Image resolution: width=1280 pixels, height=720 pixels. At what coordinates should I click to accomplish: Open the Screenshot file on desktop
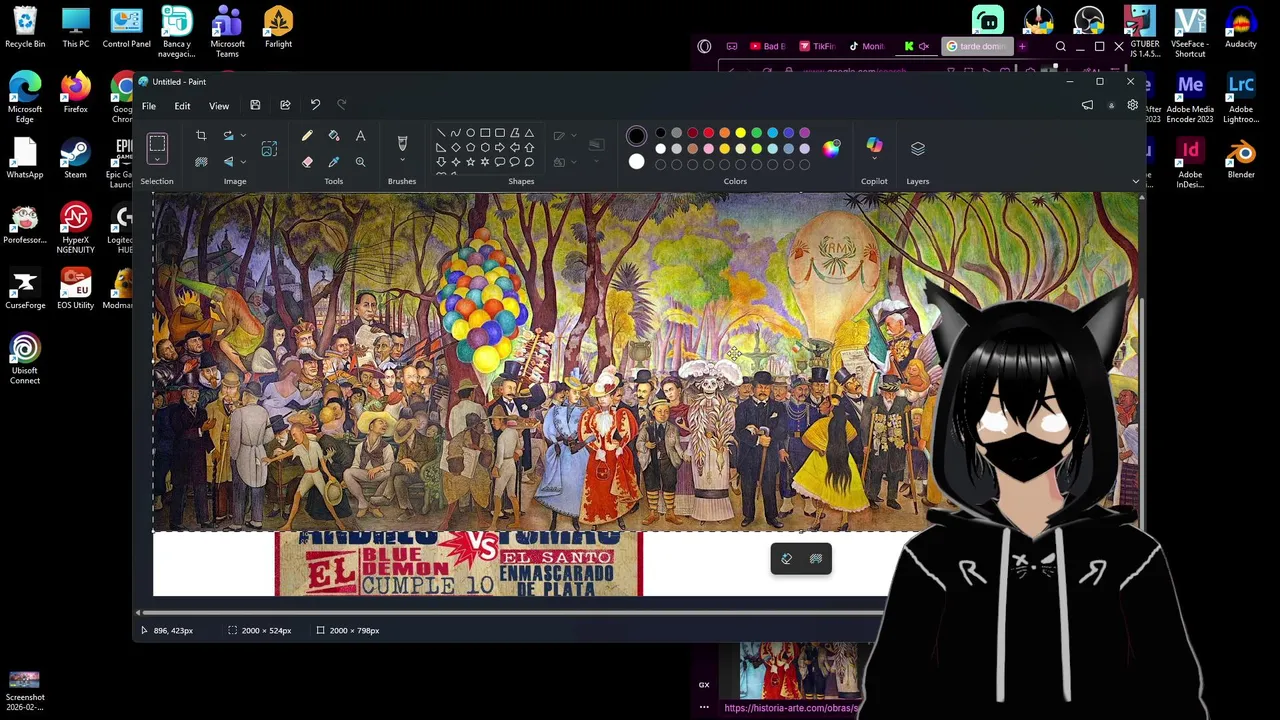point(25,690)
